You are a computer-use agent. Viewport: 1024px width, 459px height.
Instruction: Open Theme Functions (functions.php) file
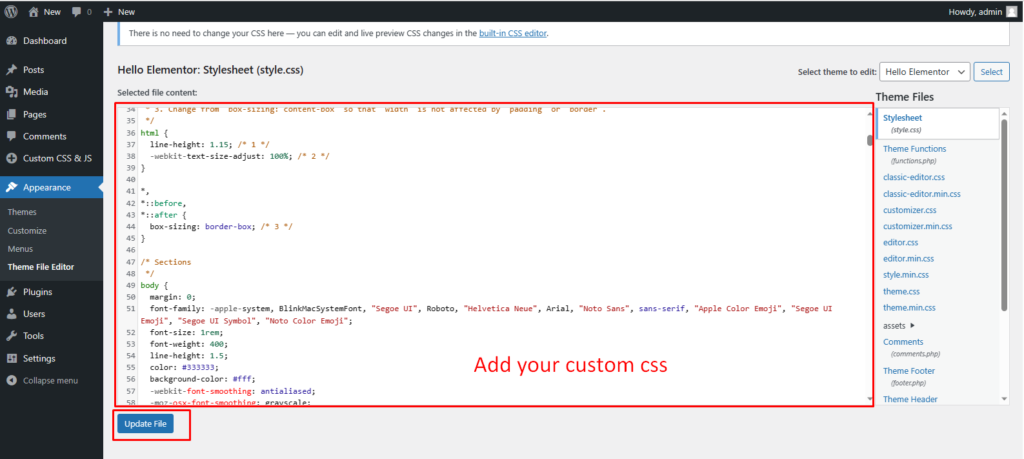point(914,154)
